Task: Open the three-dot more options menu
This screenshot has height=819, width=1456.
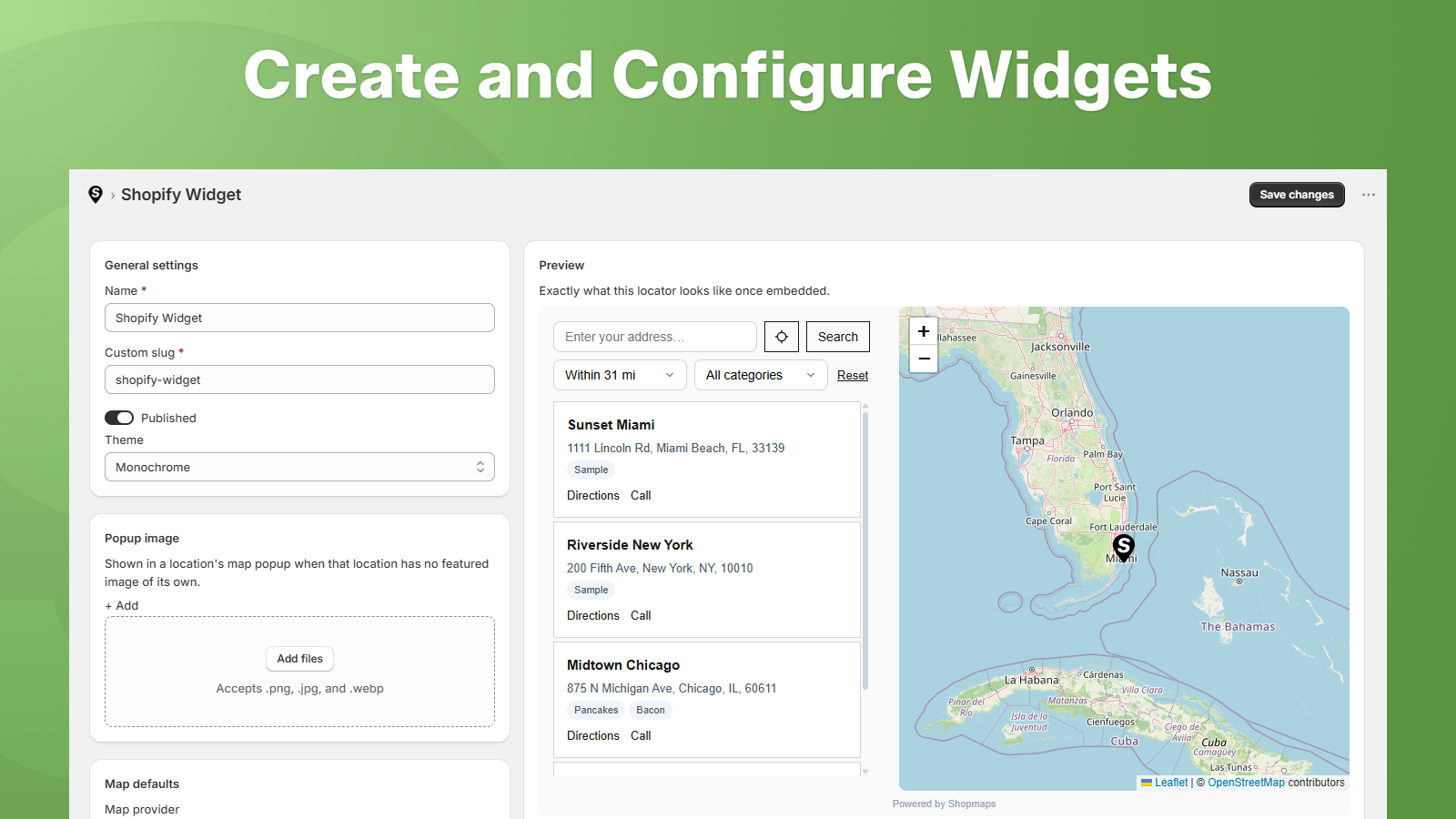Action: point(1368,195)
